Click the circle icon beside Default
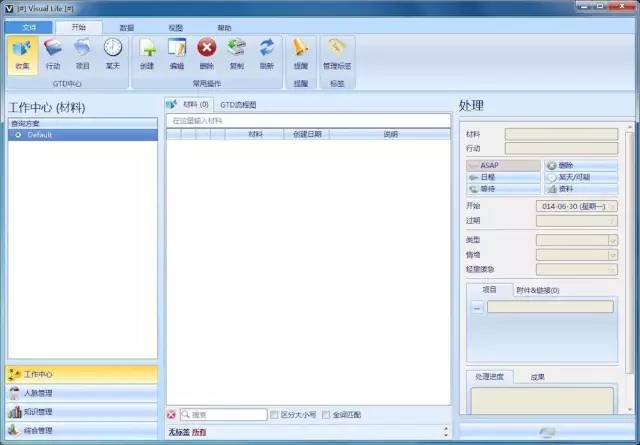Viewport: 640px width, 445px height. tap(18, 135)
